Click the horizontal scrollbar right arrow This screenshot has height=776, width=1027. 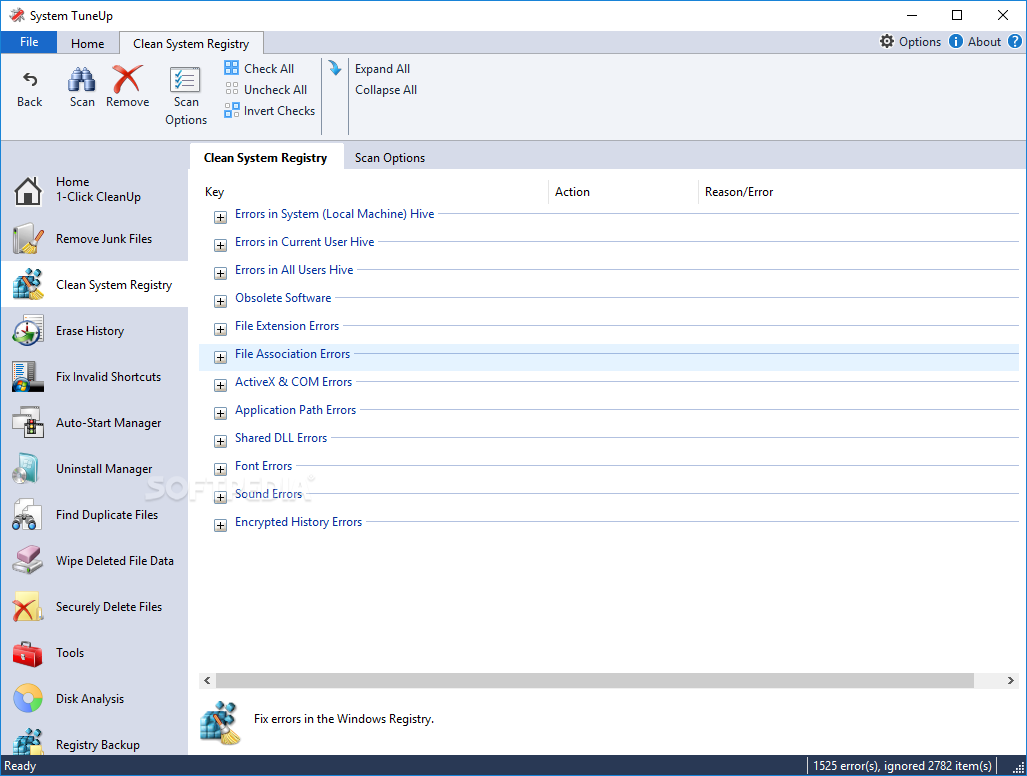coord(1011,680)
